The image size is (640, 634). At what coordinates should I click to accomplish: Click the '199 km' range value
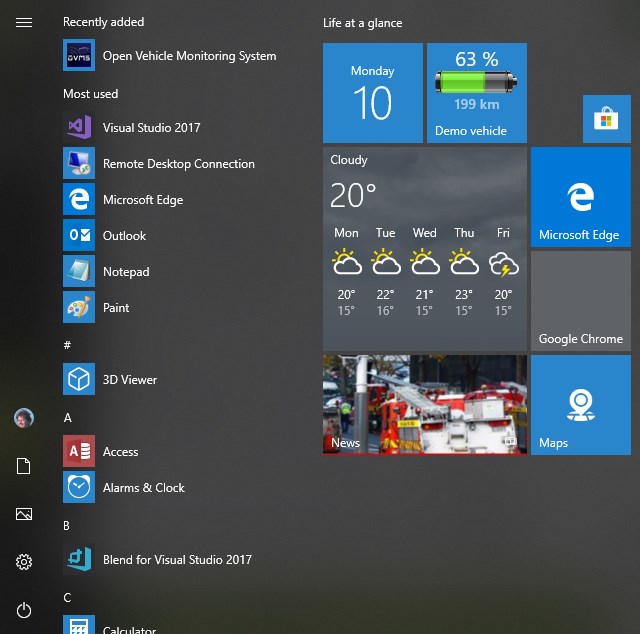pos(477,105)
